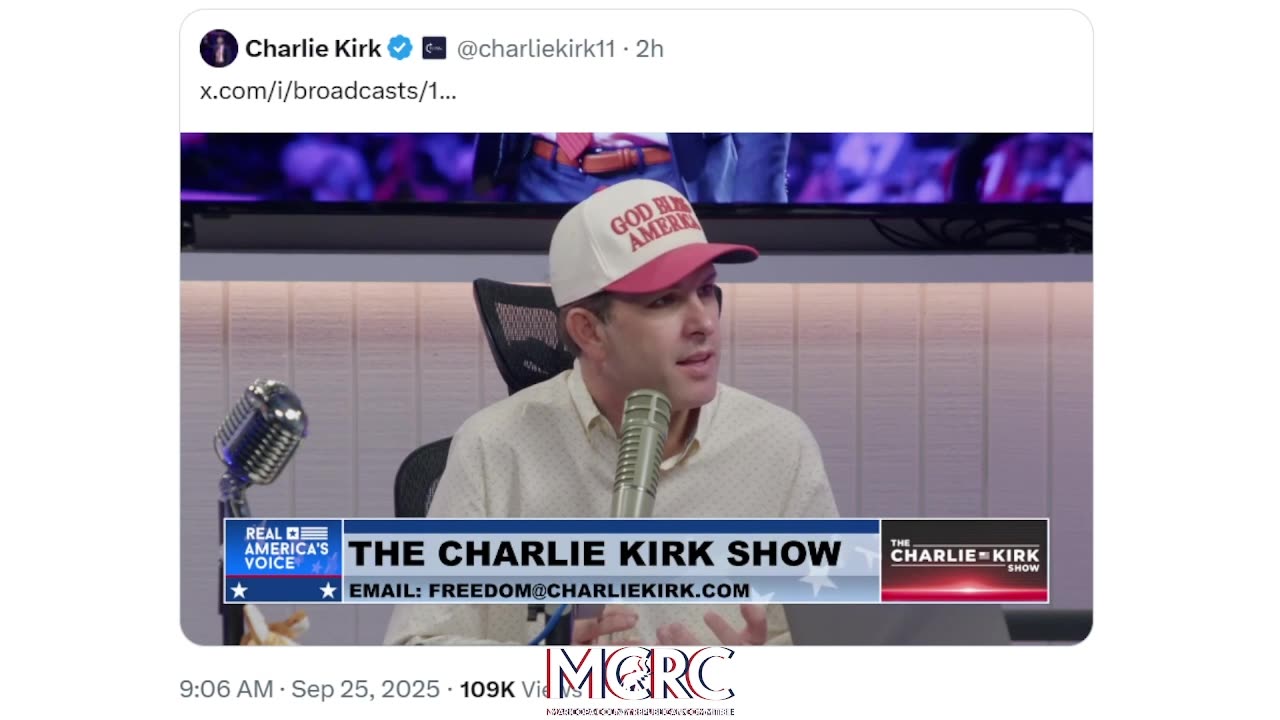Click the green desk microphone in center
Viewport: 1280px width, 720px height.
(x=641, y=454)
